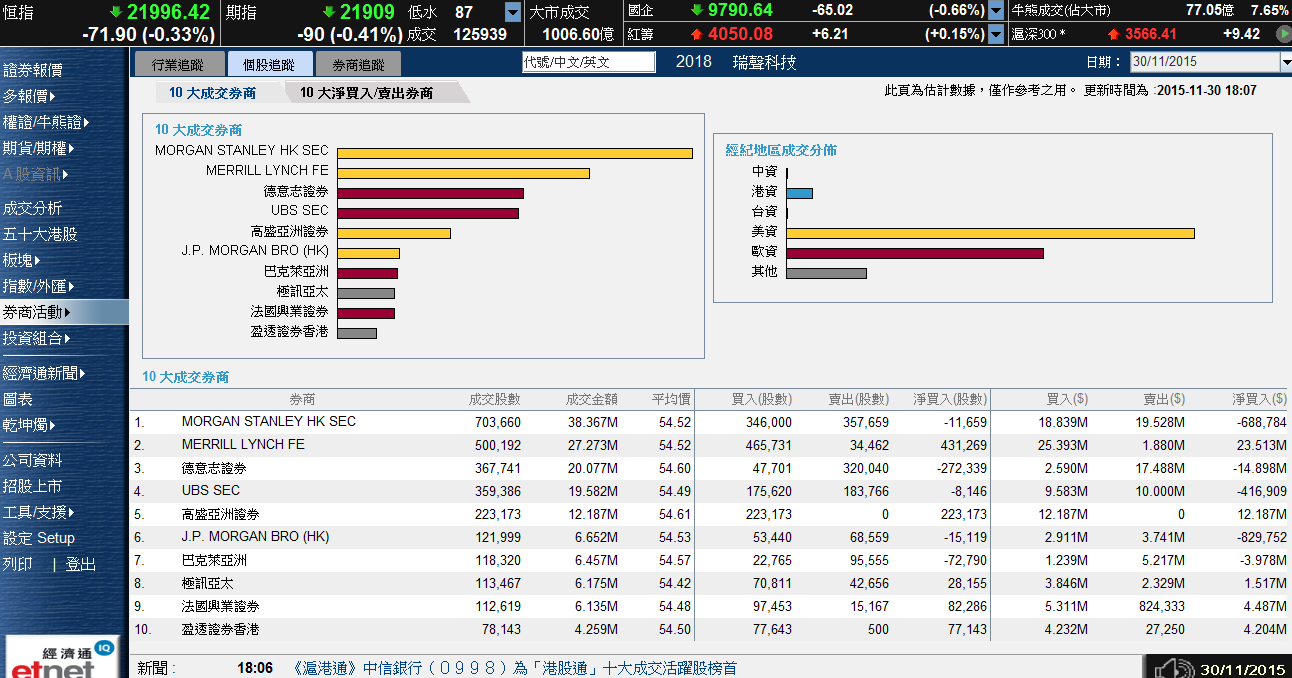This screenshot has width=1292, height=678.
Task: Open 設定 Setup in the sidebar
Action: [39, 538]
